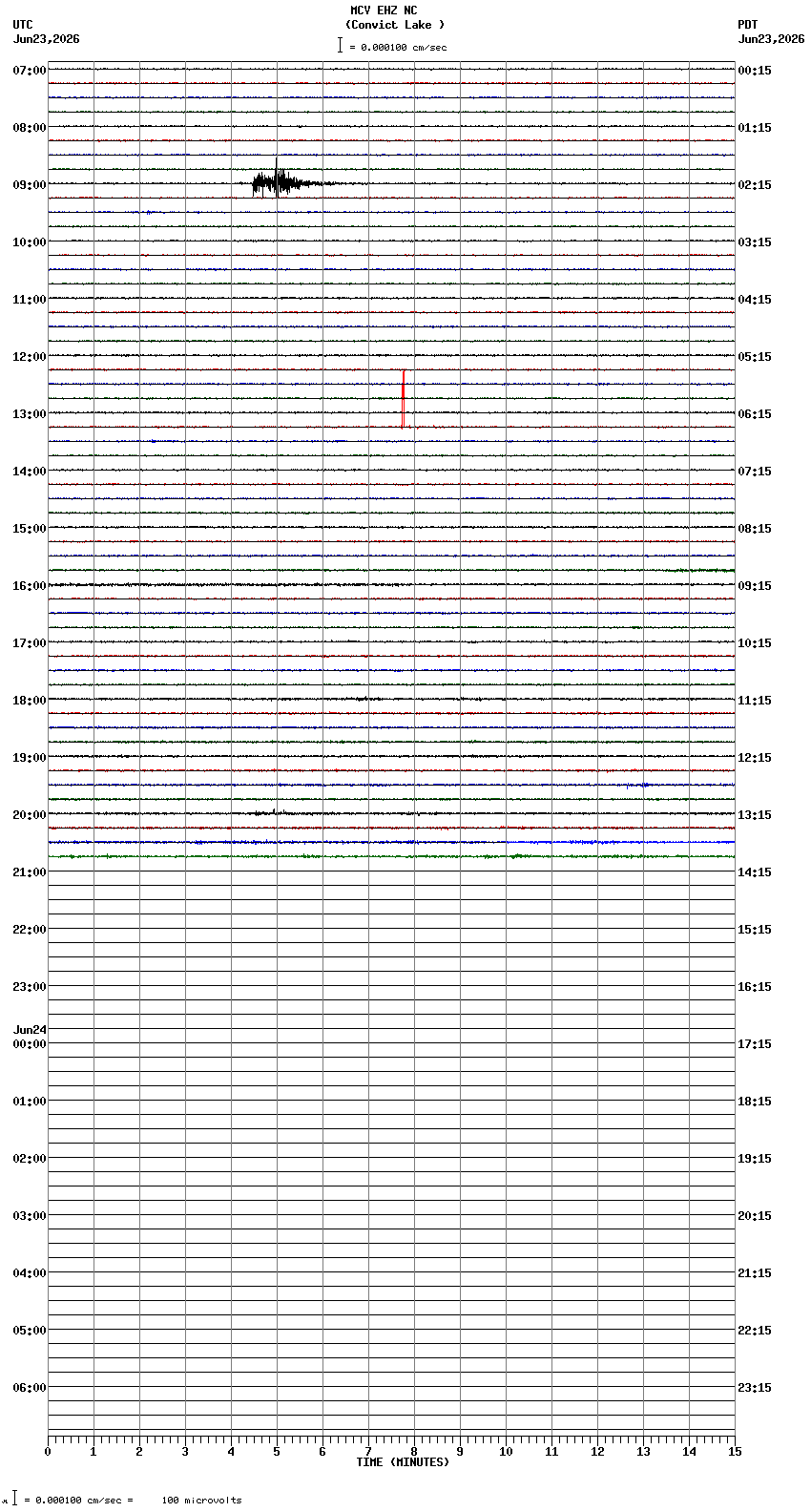Viewport: 811px width, 1512px height.
Task: Click the bottom '100 microvolts' scale text
Action: (x=201, y=1501)
